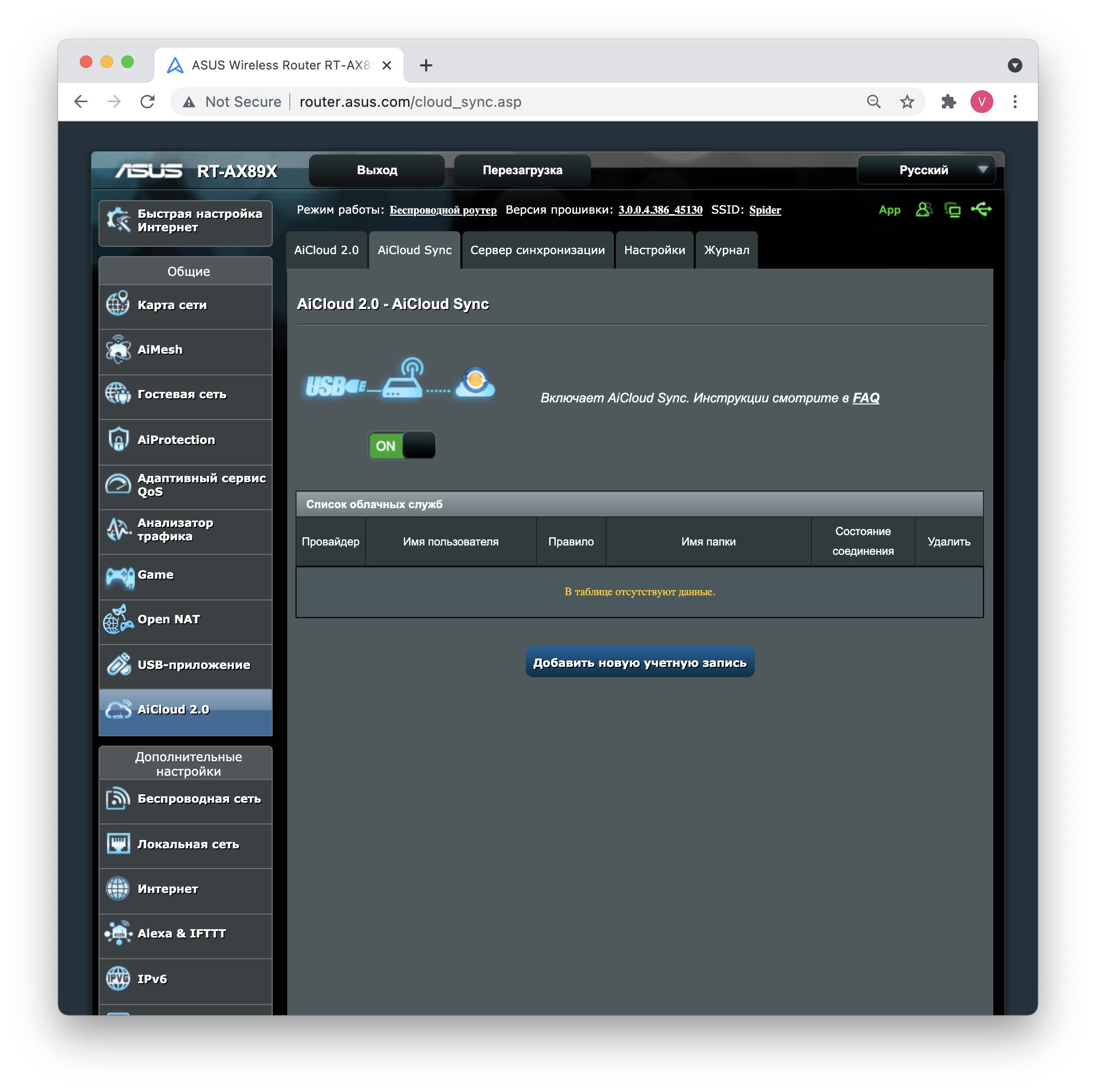Open the AiProtection shield icon
The height and width of the screenshot is (1092, 1096).
118,439
